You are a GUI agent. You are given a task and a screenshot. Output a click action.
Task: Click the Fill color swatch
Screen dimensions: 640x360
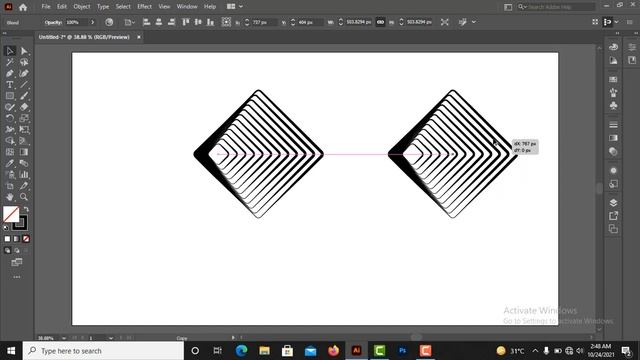[11, 214]
